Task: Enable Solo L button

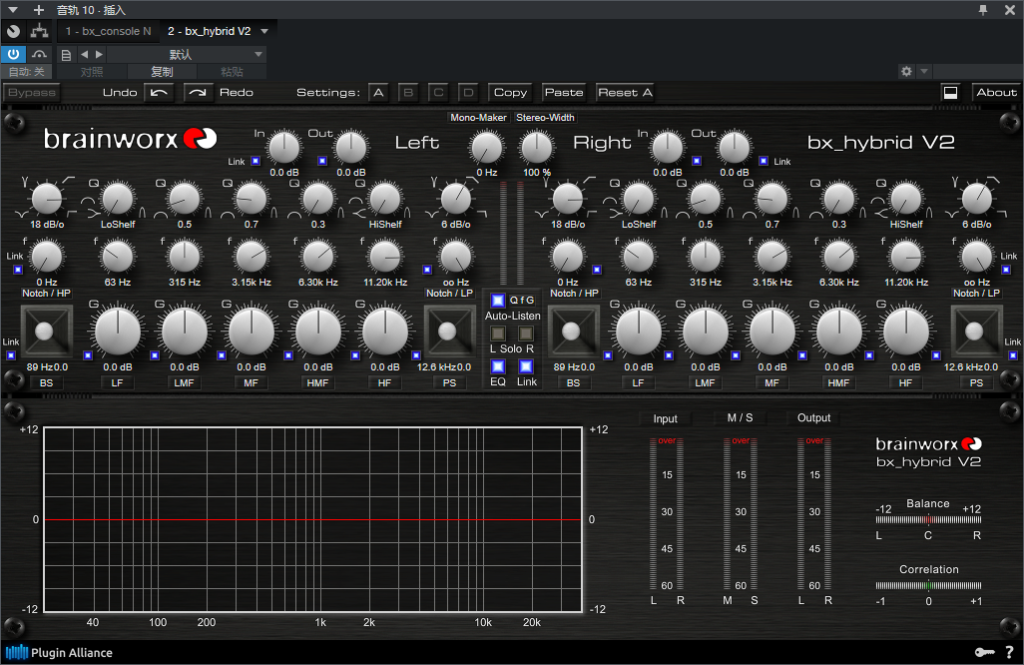Action: coord(498,332)
